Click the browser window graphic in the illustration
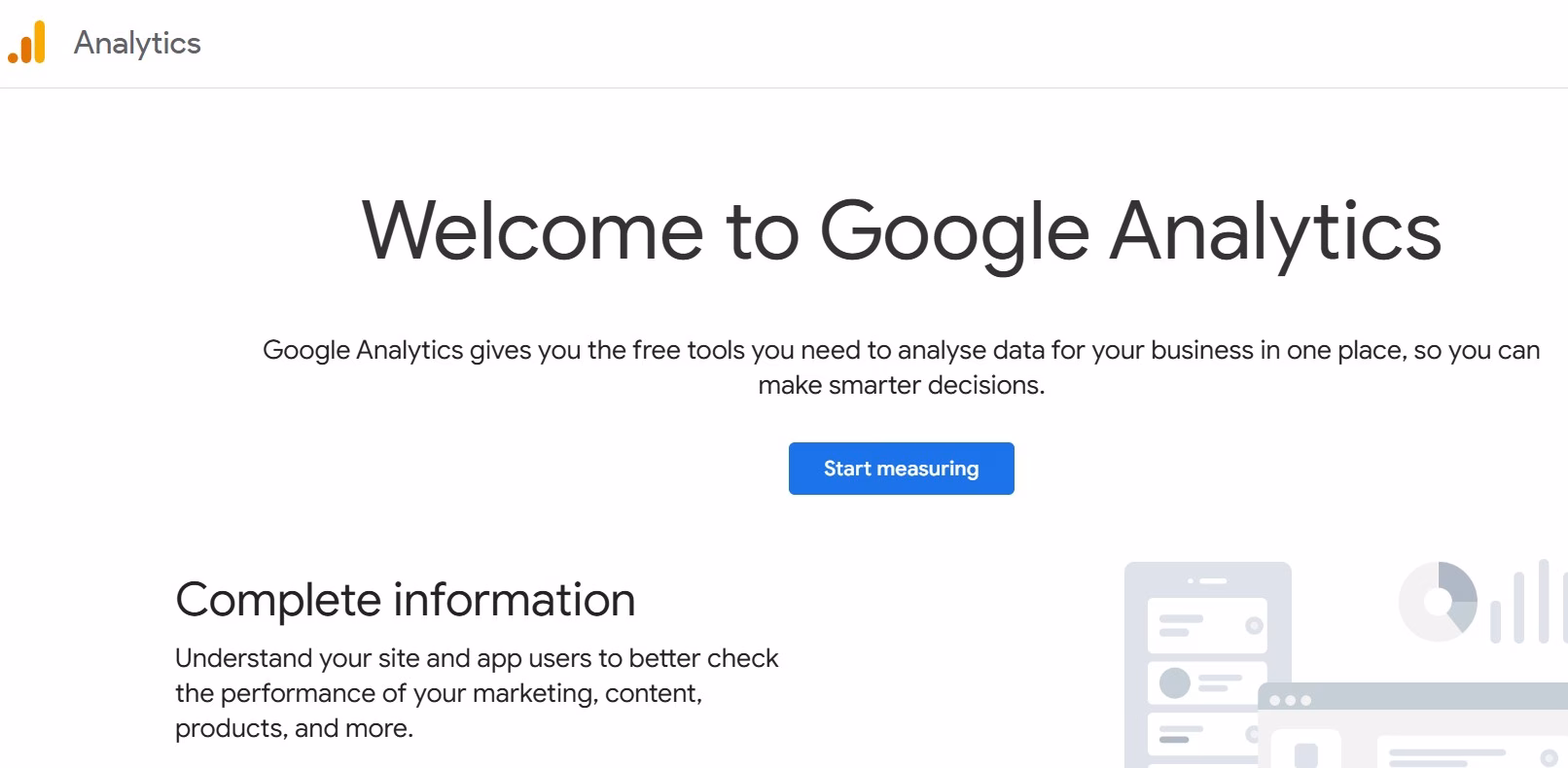 point(1410,724)
